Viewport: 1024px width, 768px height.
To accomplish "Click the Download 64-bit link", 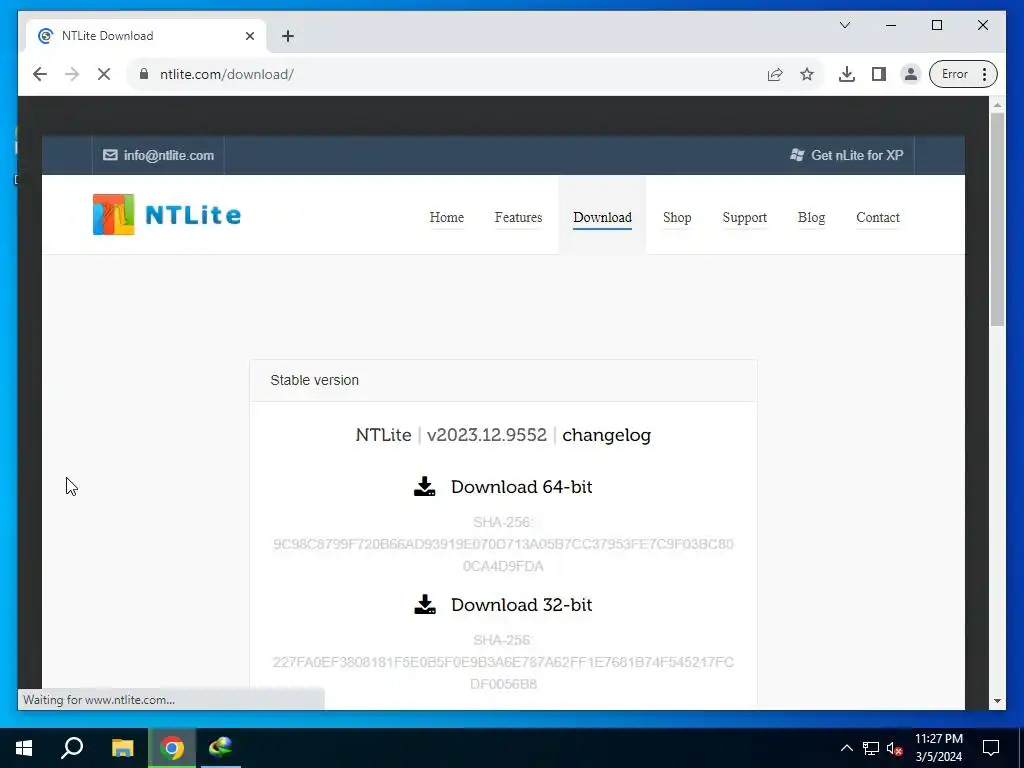I will click(522, 487).
